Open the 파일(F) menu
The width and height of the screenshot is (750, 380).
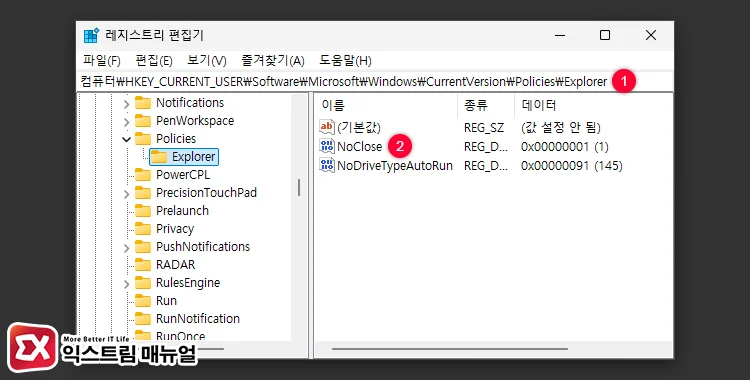(x=102, y=61)
